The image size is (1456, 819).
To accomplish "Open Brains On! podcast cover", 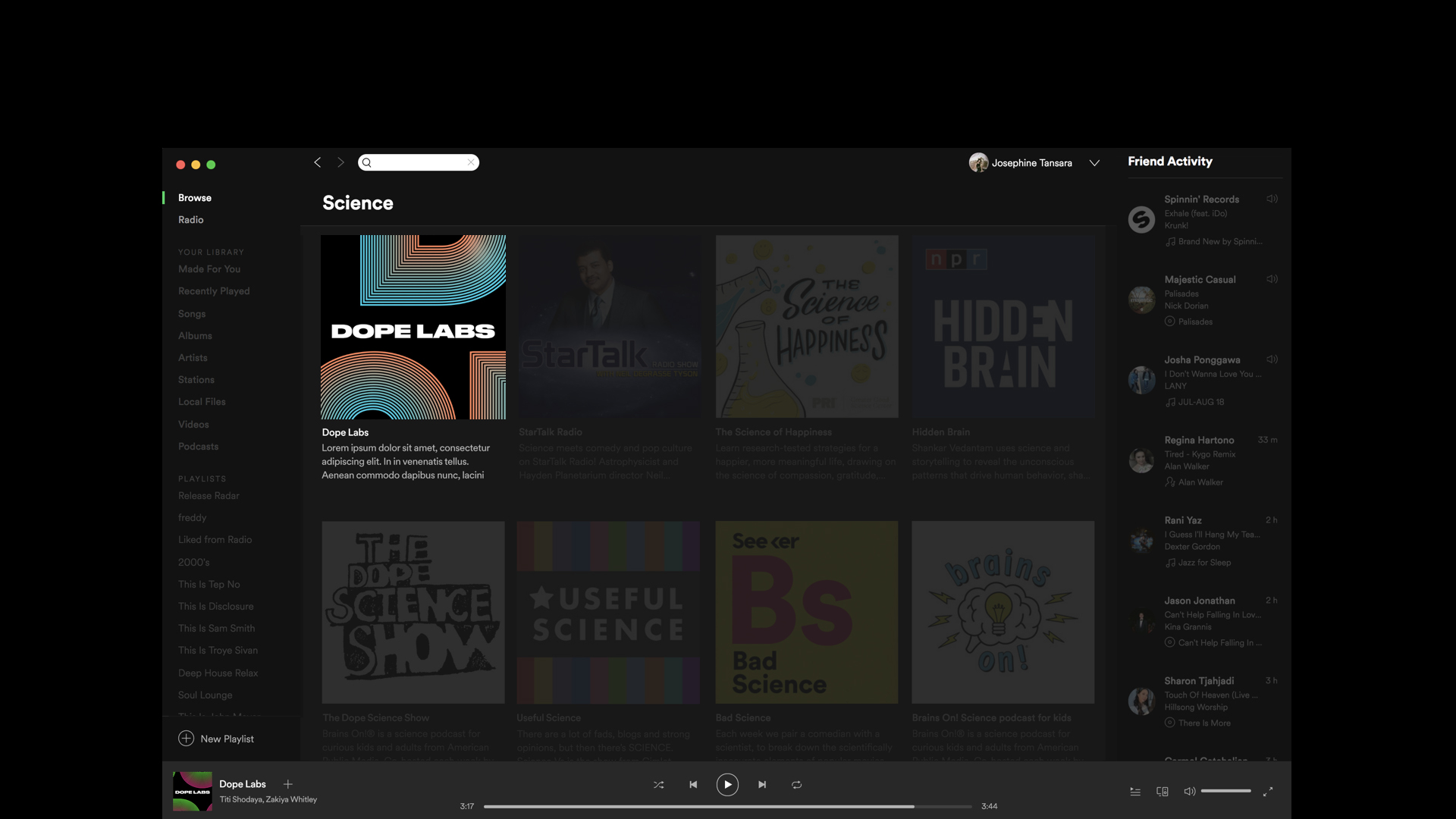I will coord(1003,612).
